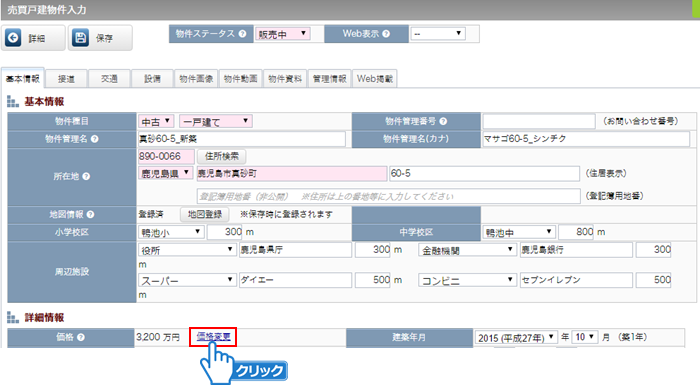
Task: Click help icon beside 価格
Action: click(81, 337)
